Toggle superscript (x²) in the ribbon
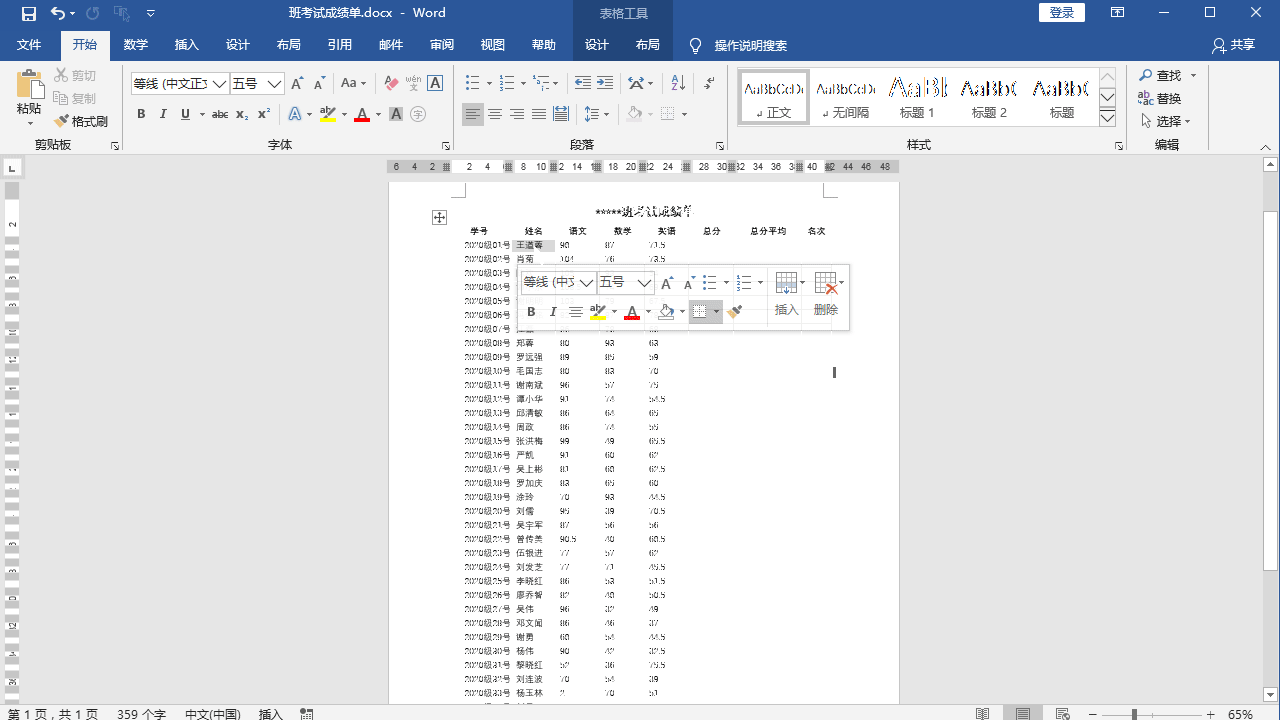This screenshot has height=720, width=1280. point(264,115)
